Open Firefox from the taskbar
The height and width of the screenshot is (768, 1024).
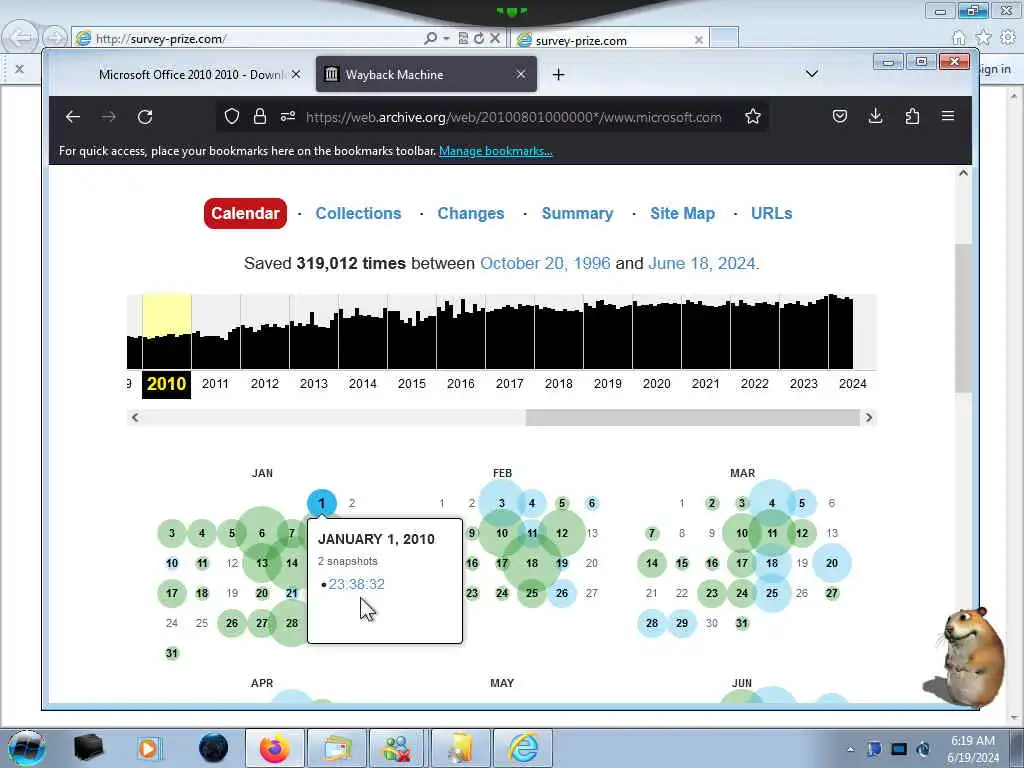pyautogui.click(x=275, y=748)
